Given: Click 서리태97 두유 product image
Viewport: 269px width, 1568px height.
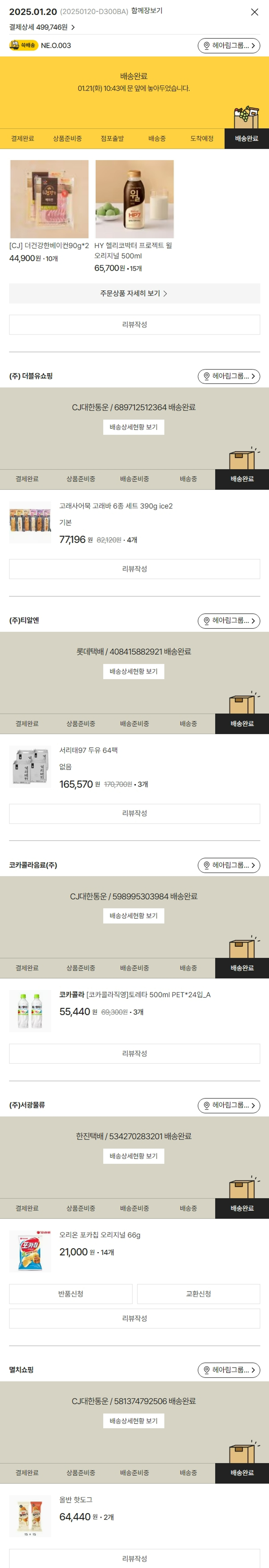Looking at the screenshot, I should (30, 767).
